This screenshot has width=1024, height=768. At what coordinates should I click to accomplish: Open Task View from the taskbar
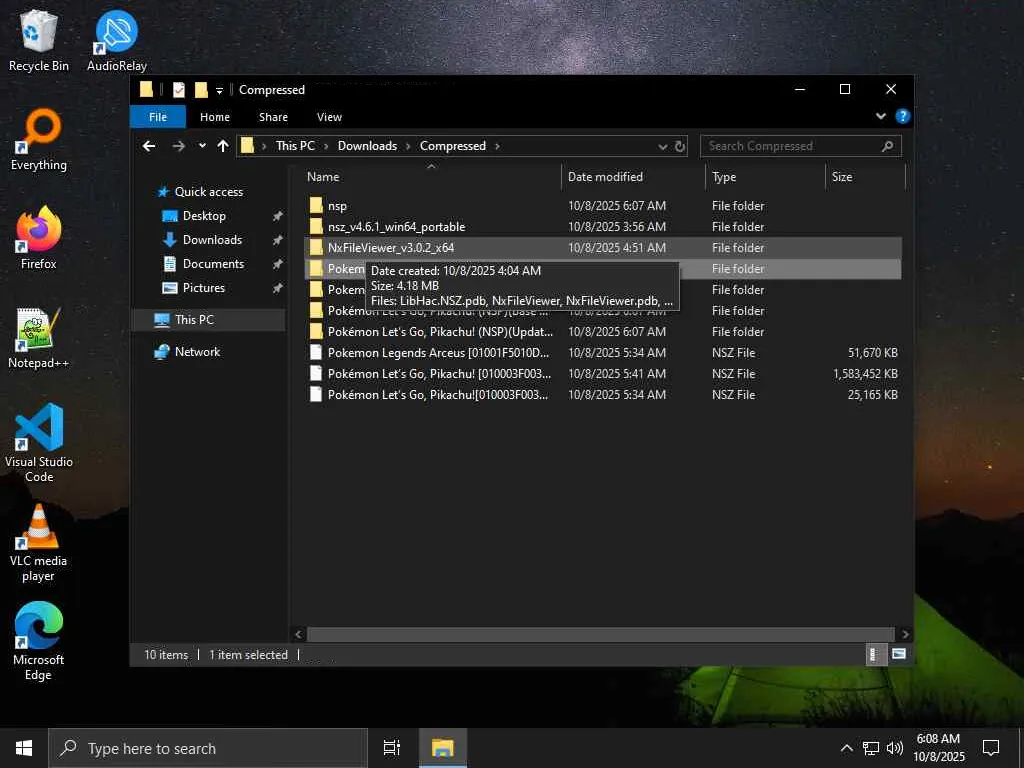[392, 748]
